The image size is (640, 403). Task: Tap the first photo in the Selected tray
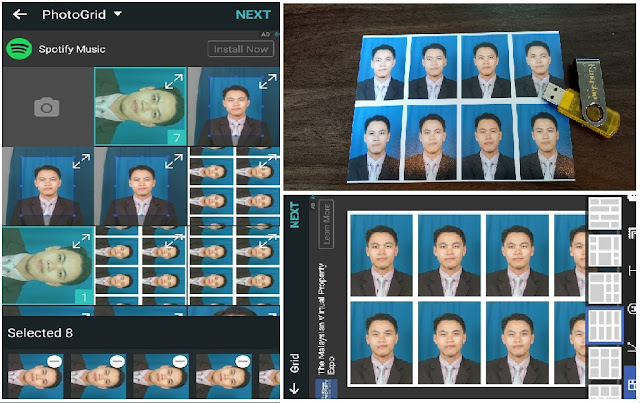click(x=35, y=376)
